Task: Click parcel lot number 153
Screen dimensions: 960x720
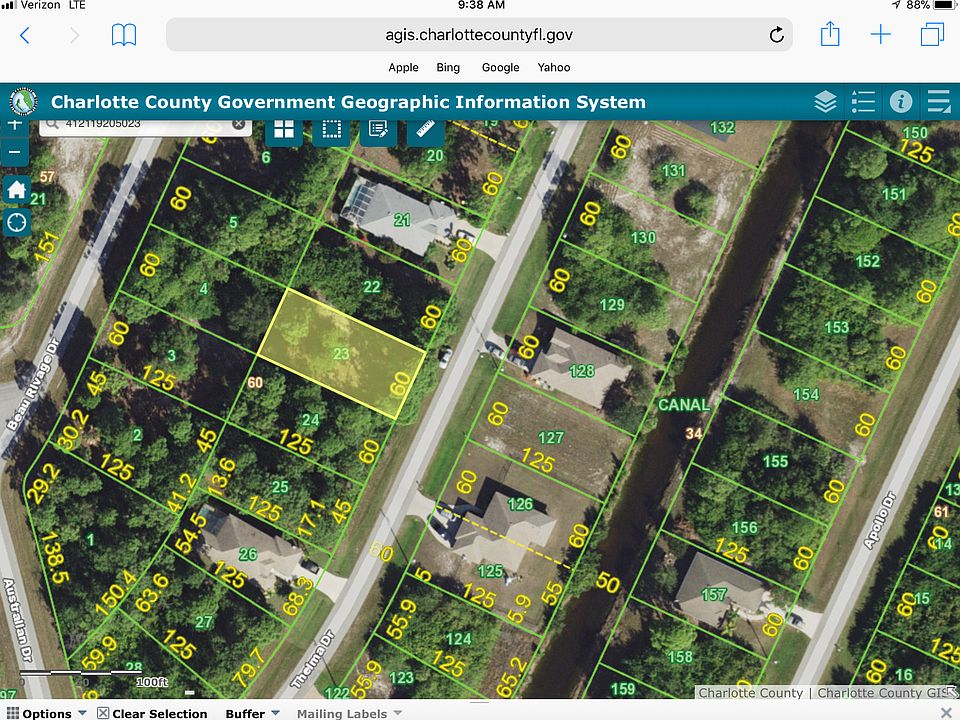Action: pos(836,328)
